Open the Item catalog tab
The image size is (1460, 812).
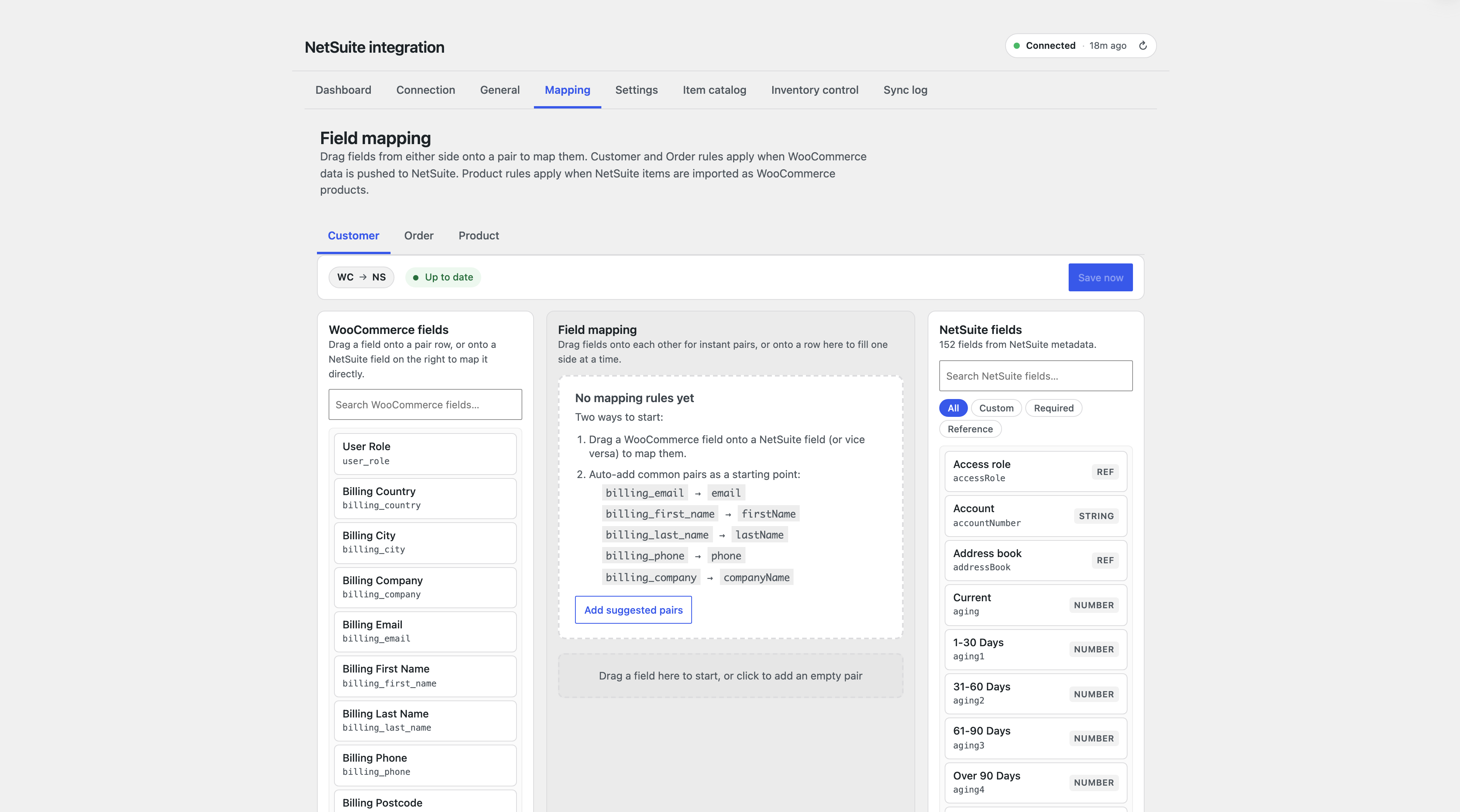click(x=714, y=90)
